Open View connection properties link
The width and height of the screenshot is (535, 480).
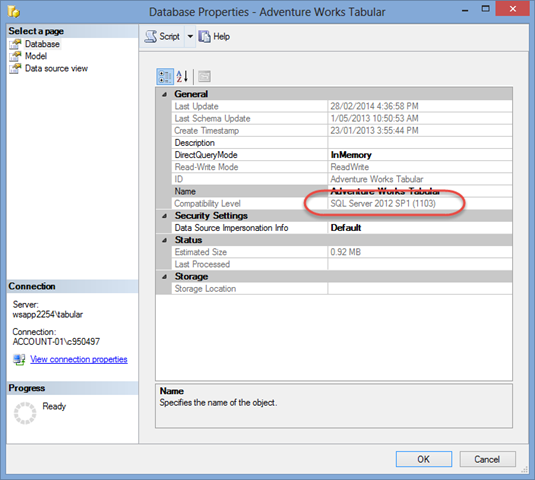tap(79, 359)
